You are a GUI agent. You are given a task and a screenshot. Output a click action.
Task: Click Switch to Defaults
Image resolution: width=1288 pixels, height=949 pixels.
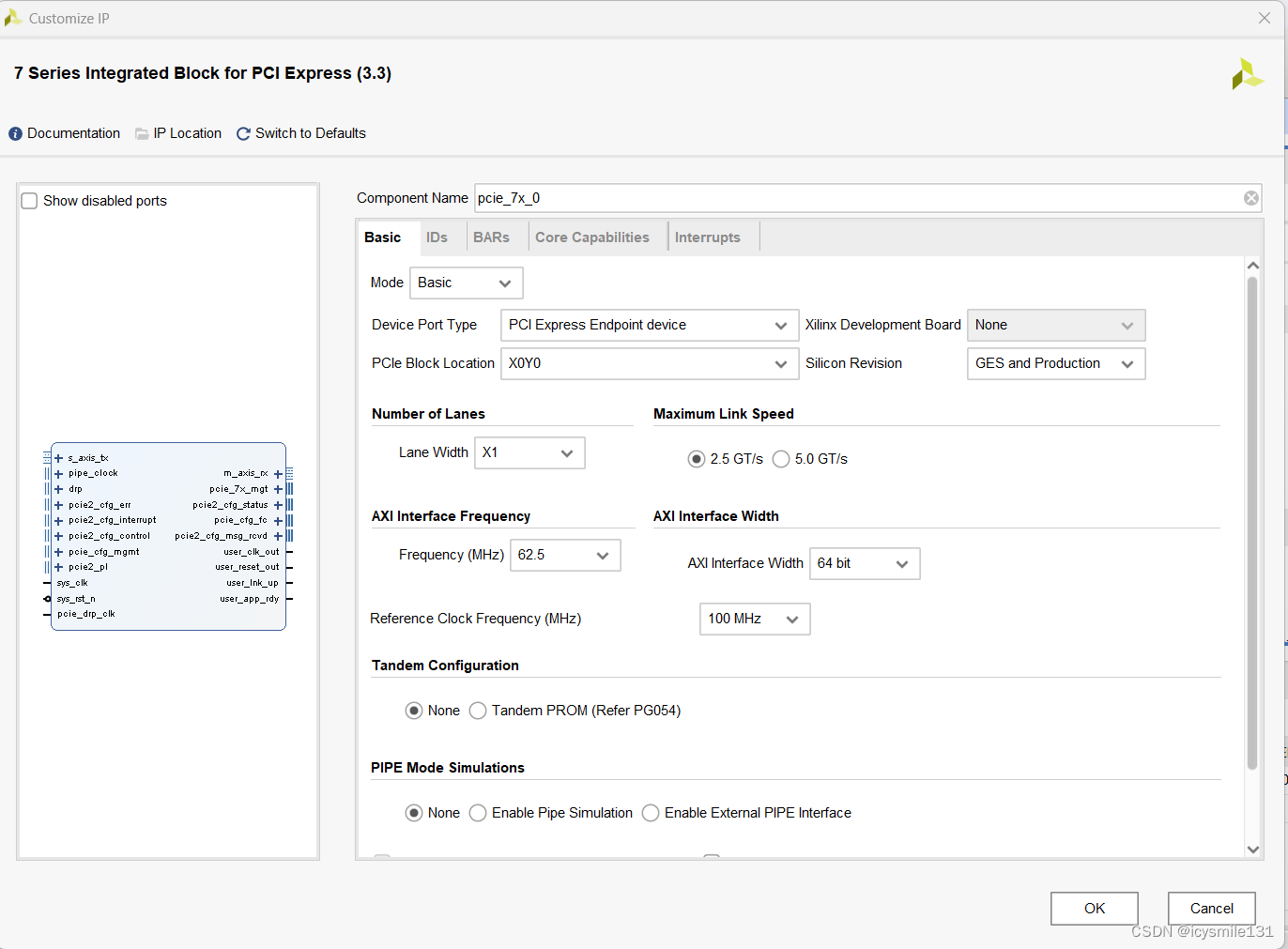311,133
